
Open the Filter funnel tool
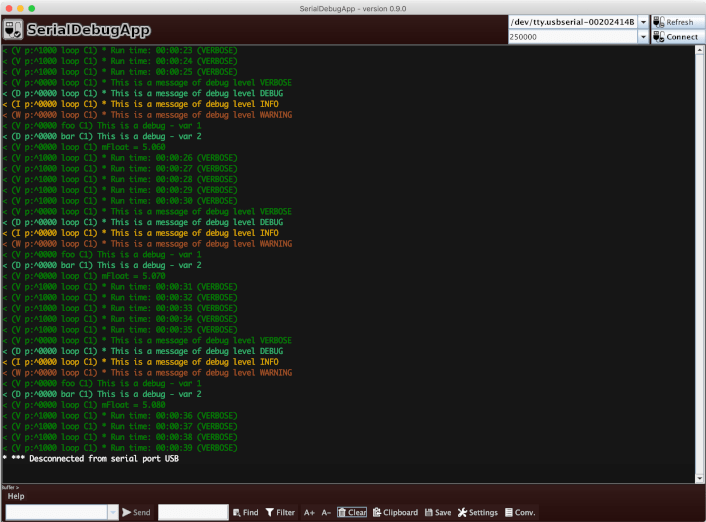(x=280, y=512)
